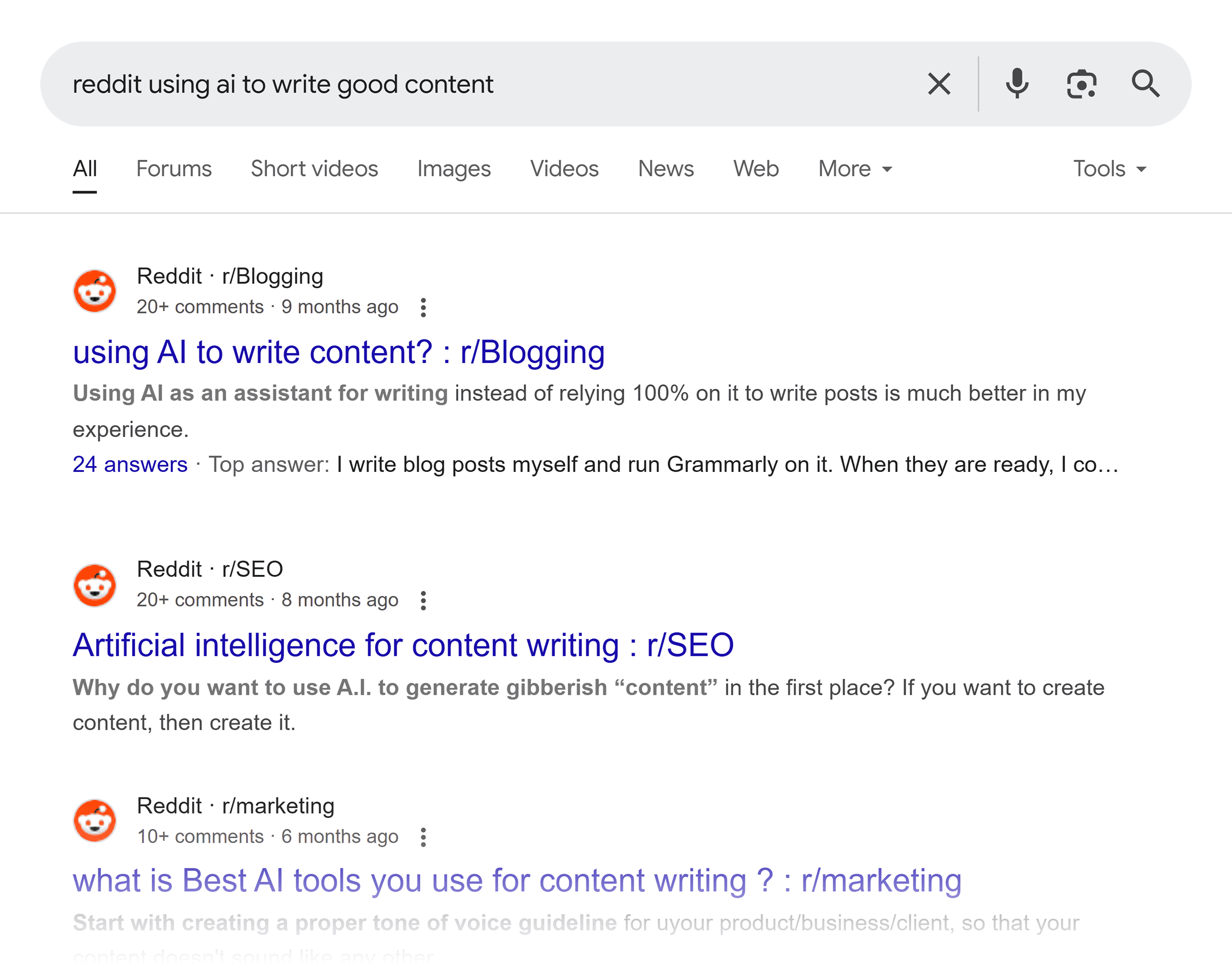View the 24 answers link
The image size is (1232, 968).
pyautogui.click(x=130, y=464)
